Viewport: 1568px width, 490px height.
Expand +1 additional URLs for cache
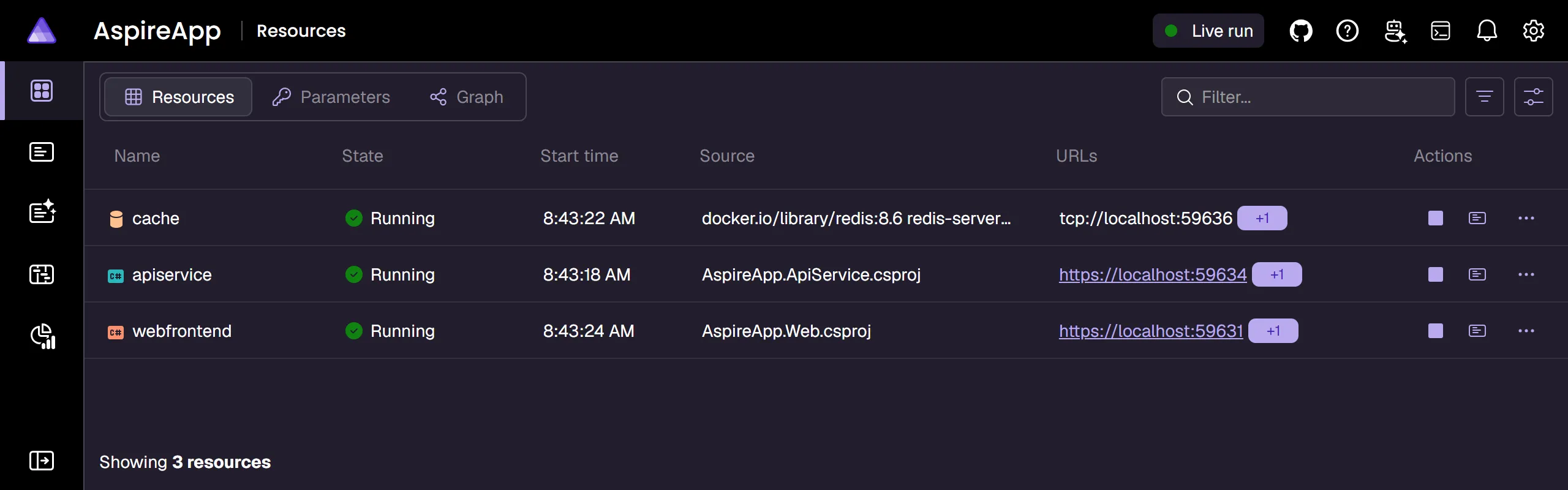[x=1262, y=218]
